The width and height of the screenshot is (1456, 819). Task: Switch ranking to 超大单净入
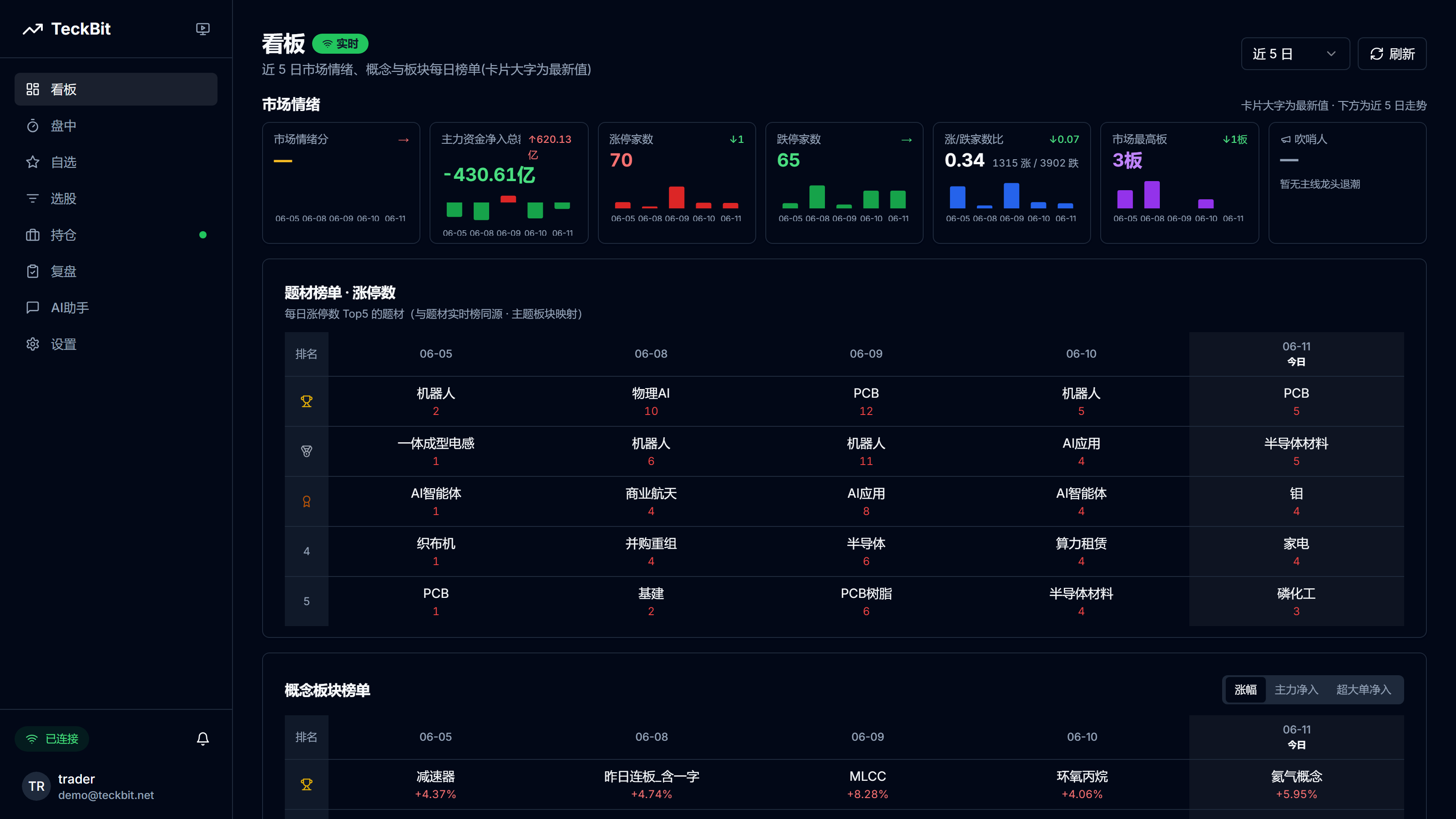tap(1363, 690)
